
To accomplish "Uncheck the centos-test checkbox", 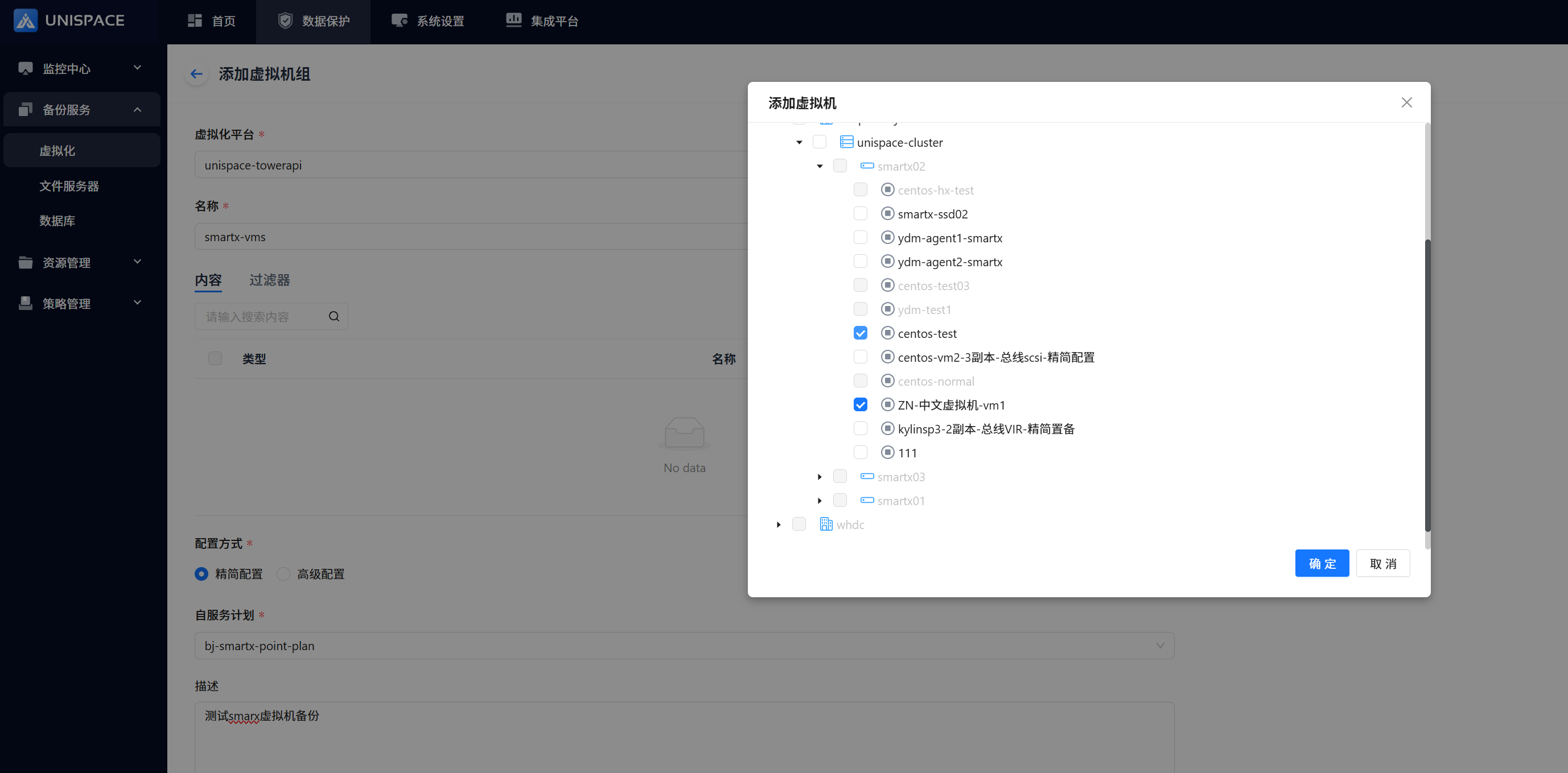I will tap(860, 333).
